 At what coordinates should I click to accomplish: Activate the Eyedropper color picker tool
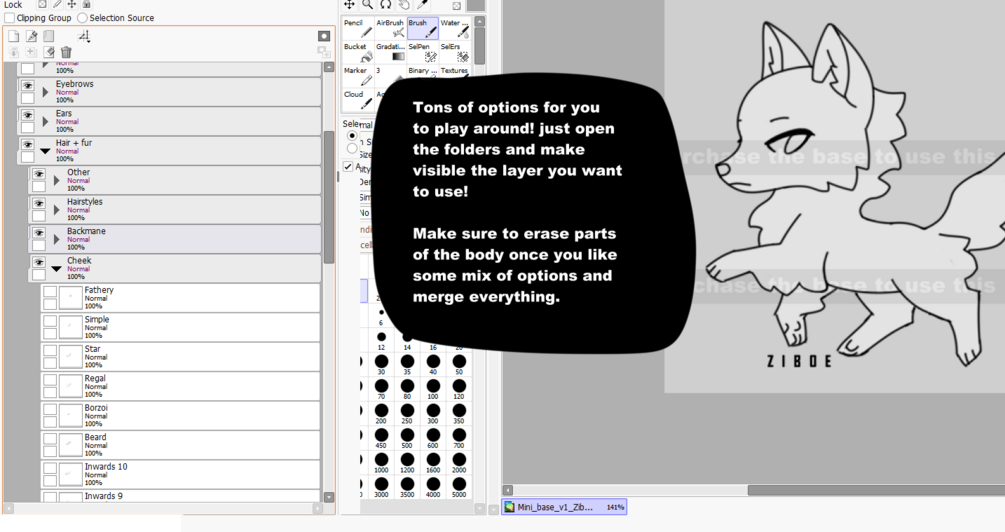[422, 4]
